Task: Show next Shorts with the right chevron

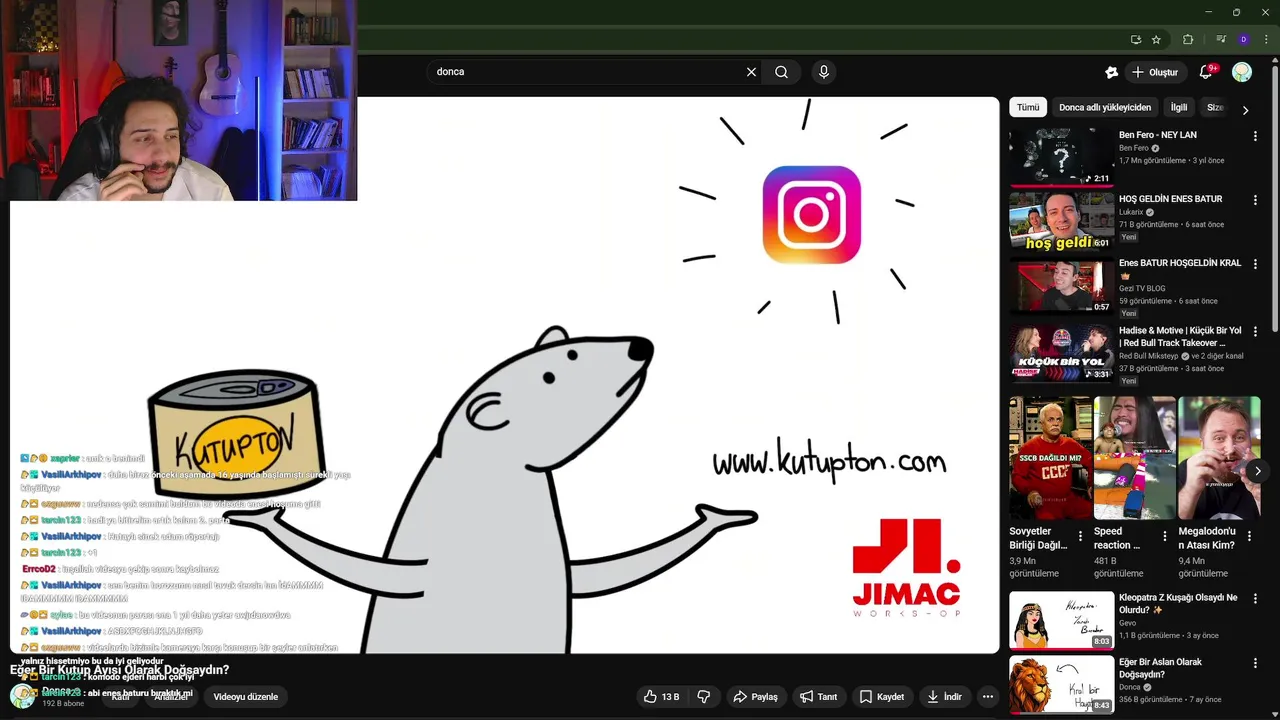Action: click(1258, 471)
